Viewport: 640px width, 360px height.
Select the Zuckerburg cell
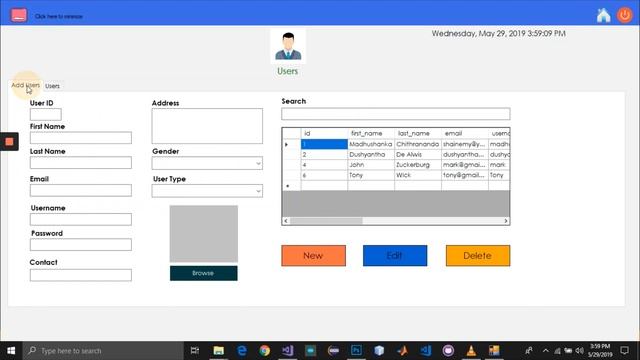point(418,164)
